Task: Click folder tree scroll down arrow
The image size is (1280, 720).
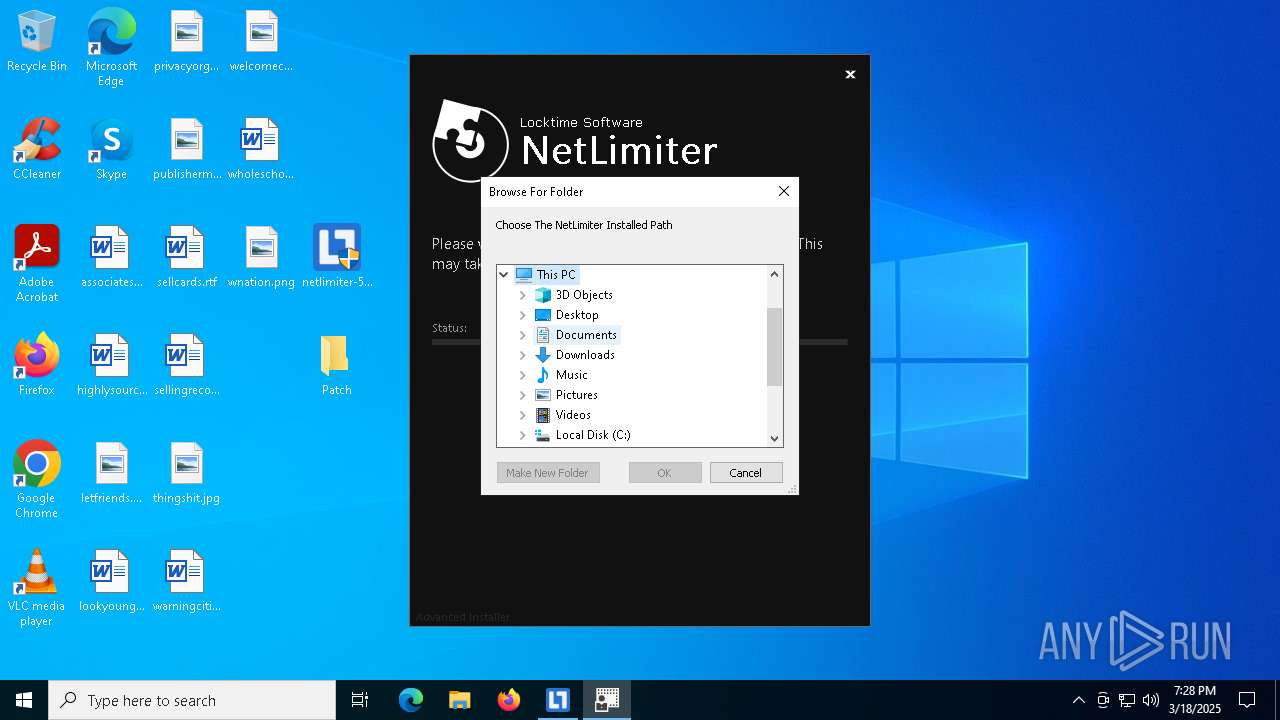Action: pyautogui.click(x=774, y=438)
